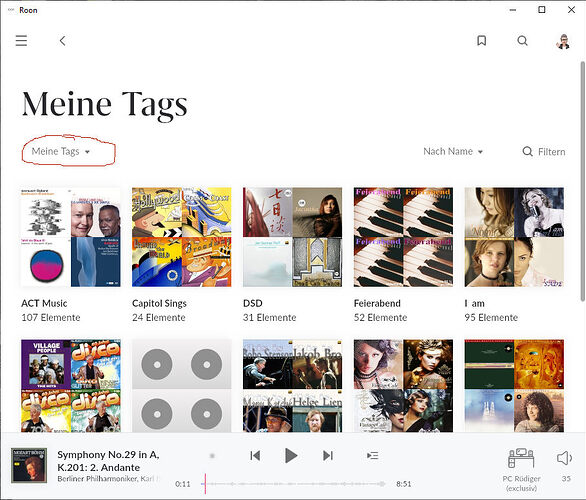Open the masked women portraits tag cover
This screenshot has height=500, width=586.
403,386
